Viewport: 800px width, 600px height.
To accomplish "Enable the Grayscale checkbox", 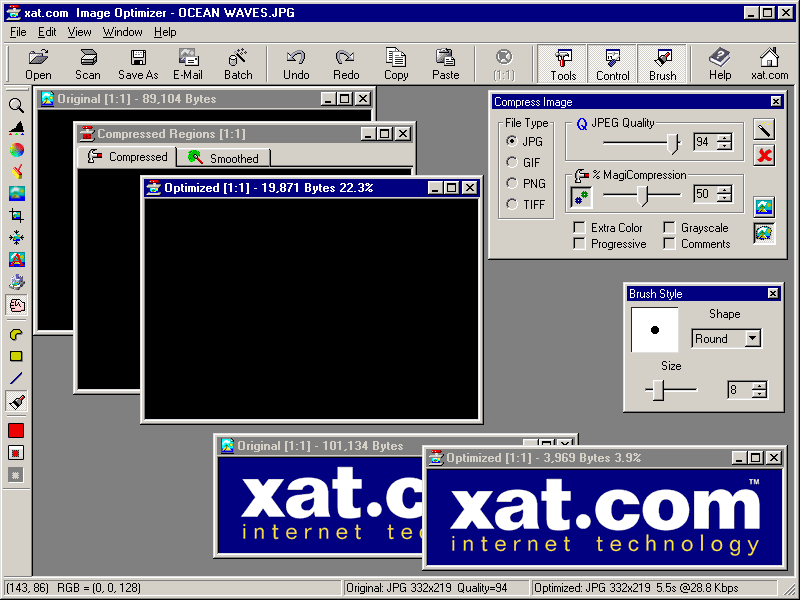I will tap(669, 227).
